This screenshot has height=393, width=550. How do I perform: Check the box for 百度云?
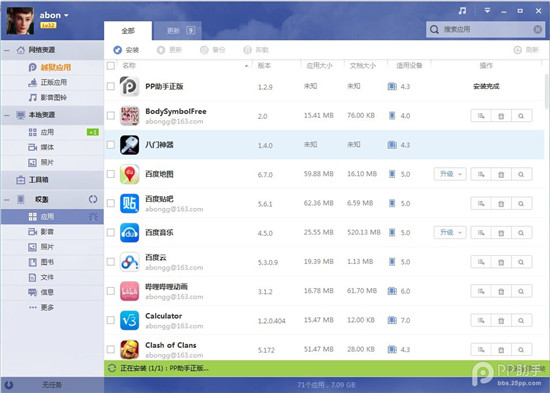pyautogui.click(x=111, y=261)
